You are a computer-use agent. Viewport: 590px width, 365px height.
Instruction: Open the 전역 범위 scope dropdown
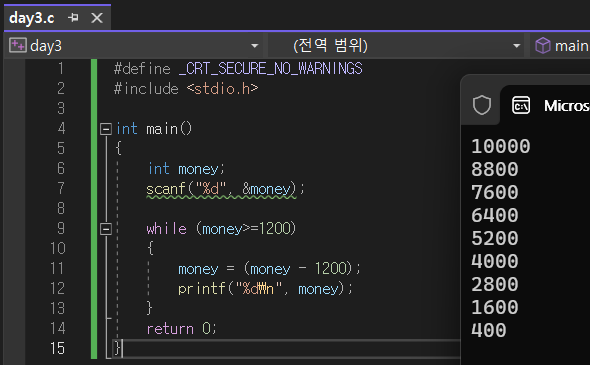click(517, 46)
